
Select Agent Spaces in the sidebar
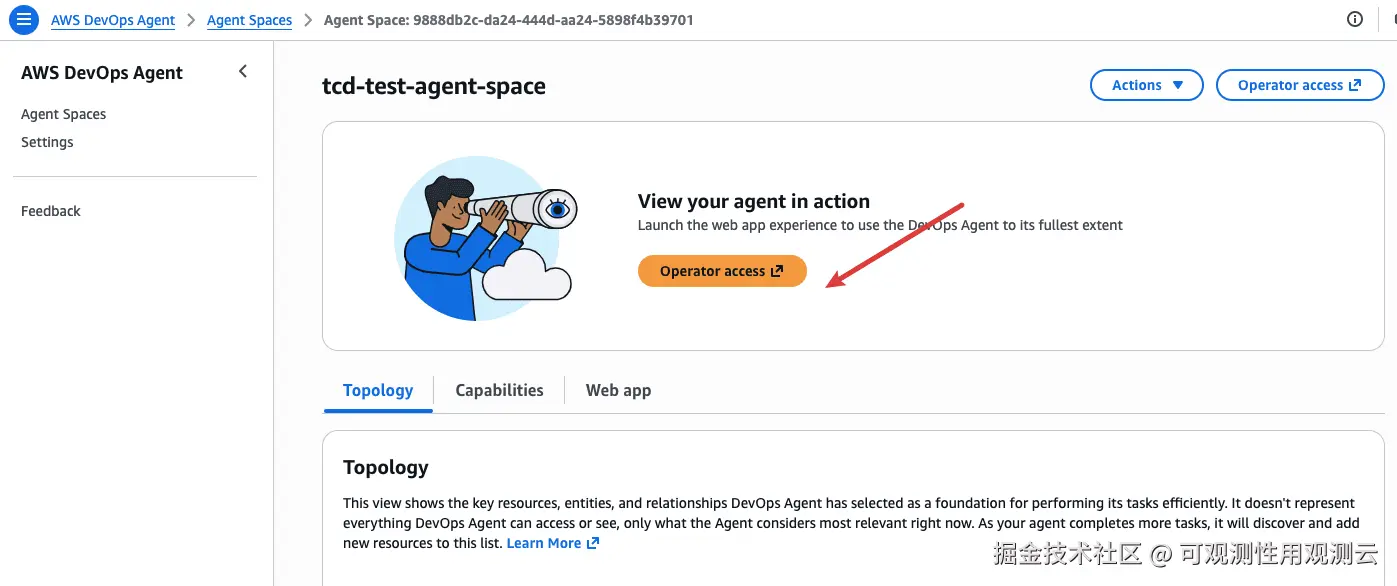(x=63, y=114)
